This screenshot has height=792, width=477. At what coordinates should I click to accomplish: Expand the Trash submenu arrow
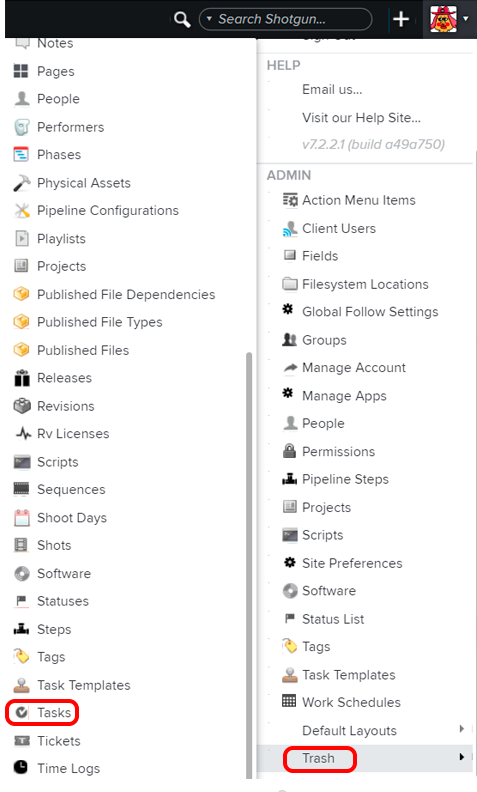click(x=461, y=757)
